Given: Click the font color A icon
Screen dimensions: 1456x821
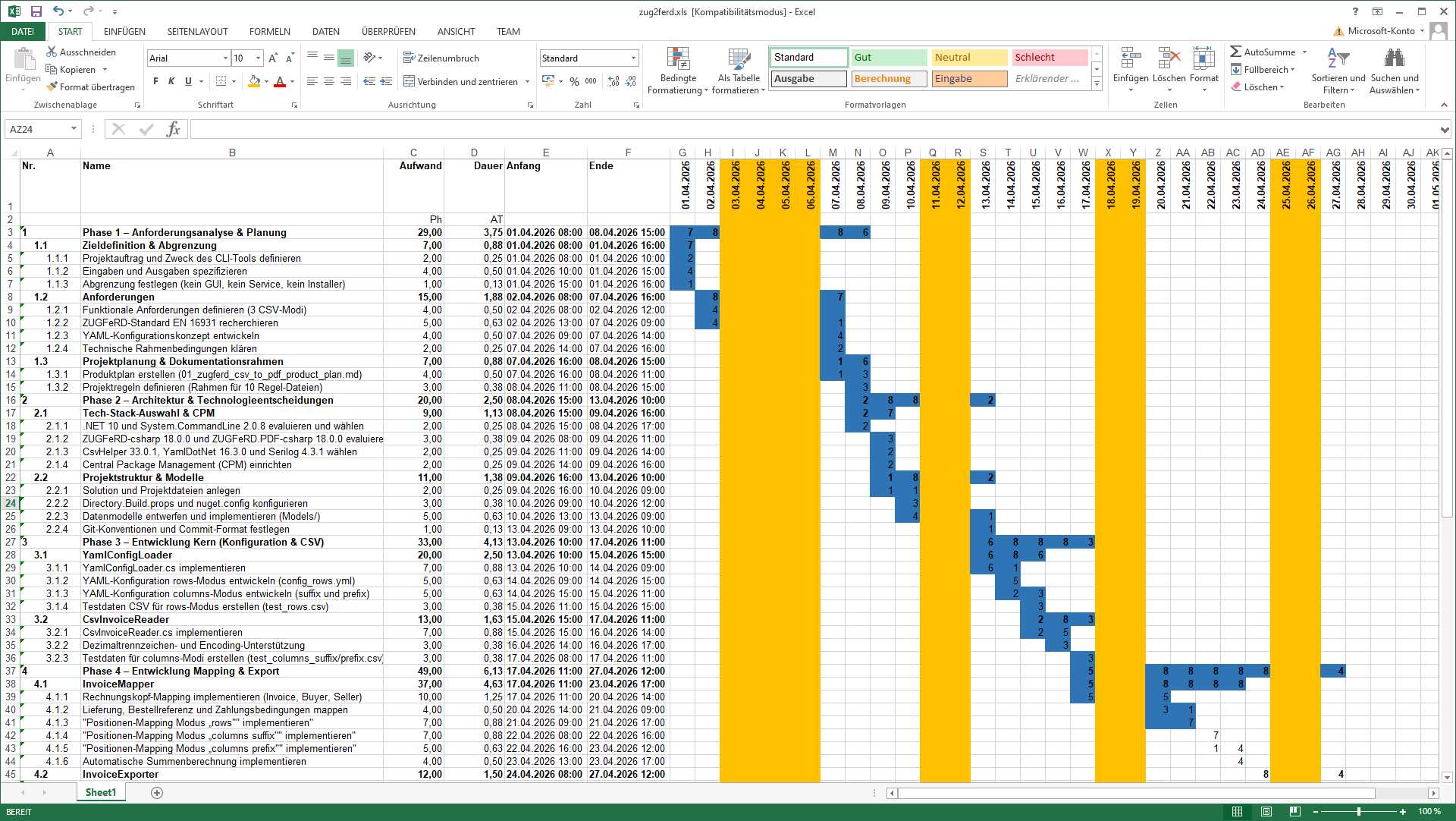Looking at the screenshot, I should pyautogui.click(x=280, y=81).
